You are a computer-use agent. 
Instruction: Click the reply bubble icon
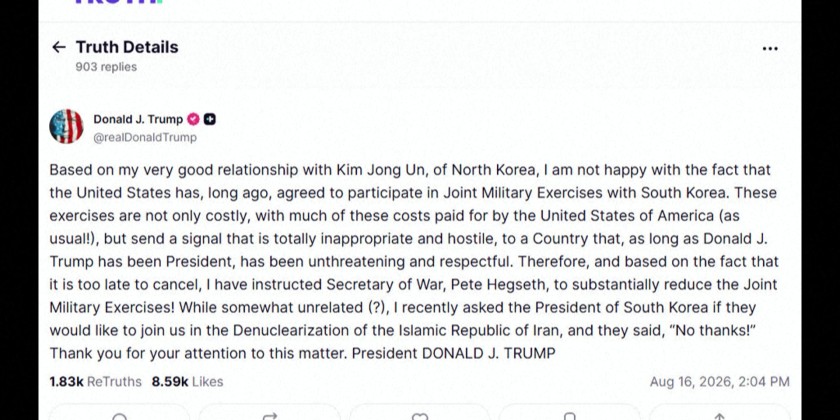pos(119,416)
